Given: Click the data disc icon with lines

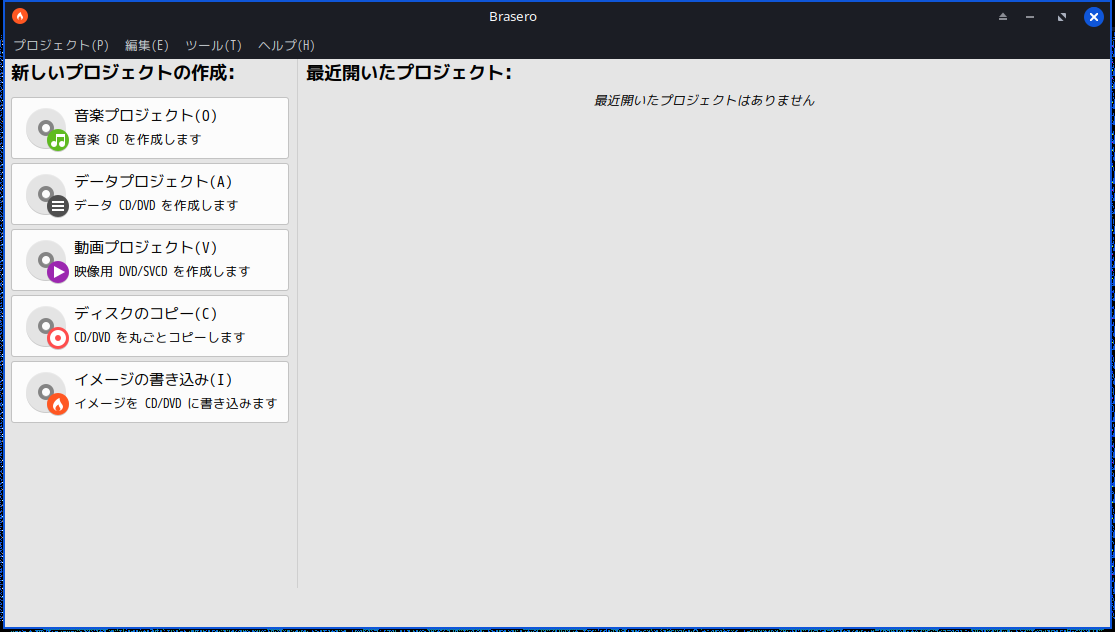Looking at the screenshot, I should click(47, 196).
